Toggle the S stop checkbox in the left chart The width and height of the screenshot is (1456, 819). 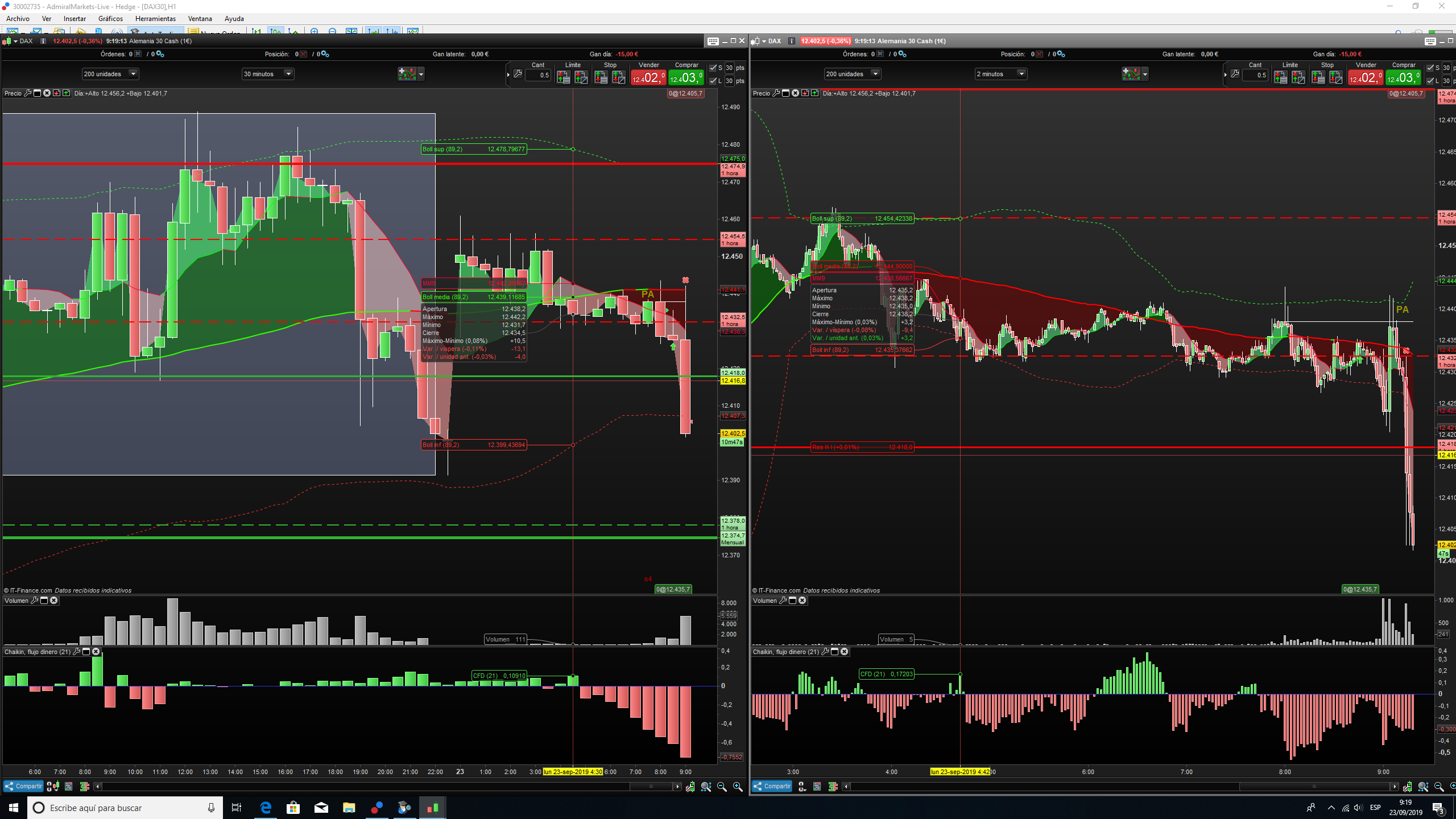[713, 68]
